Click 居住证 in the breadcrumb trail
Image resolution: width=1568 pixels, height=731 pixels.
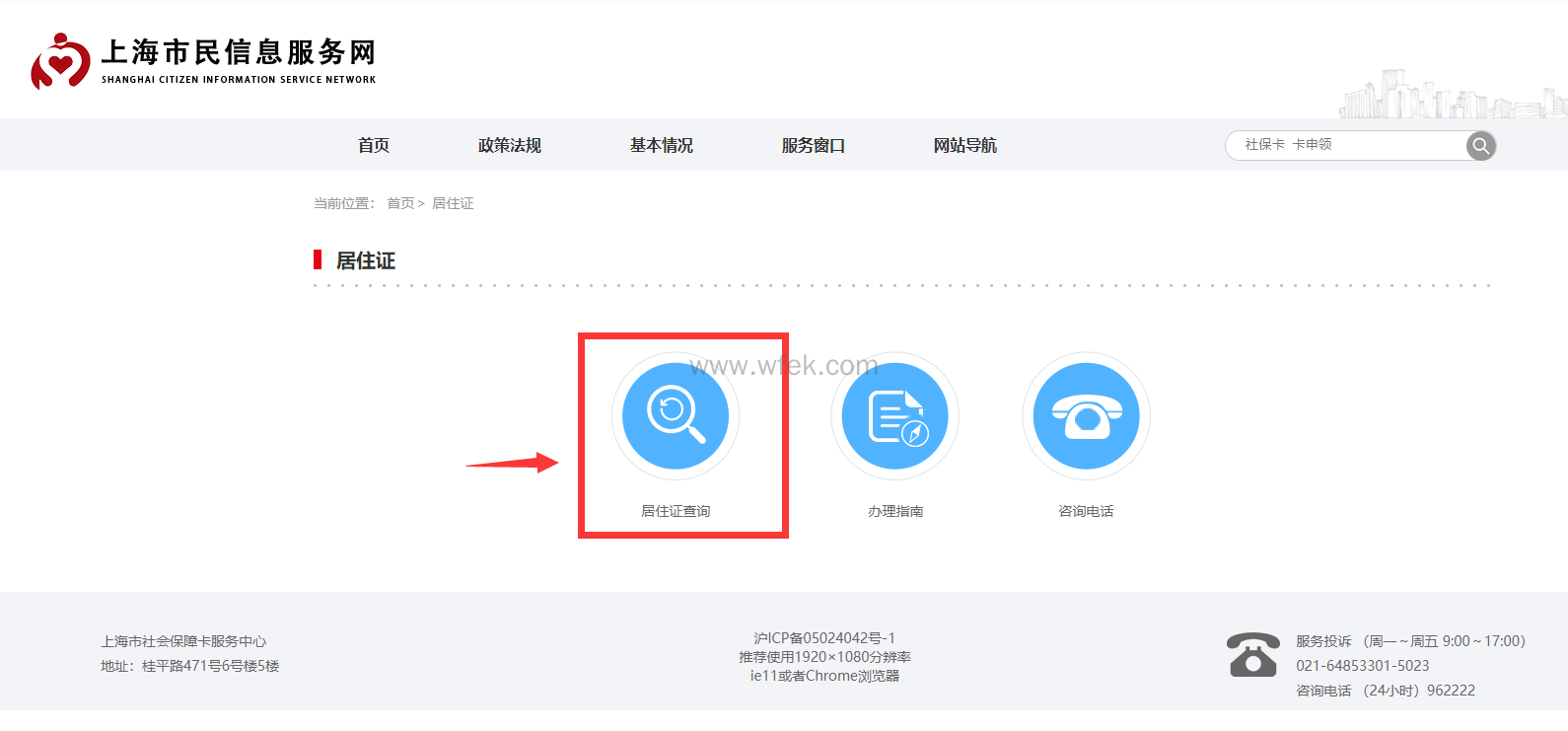[x=453, y=203]
